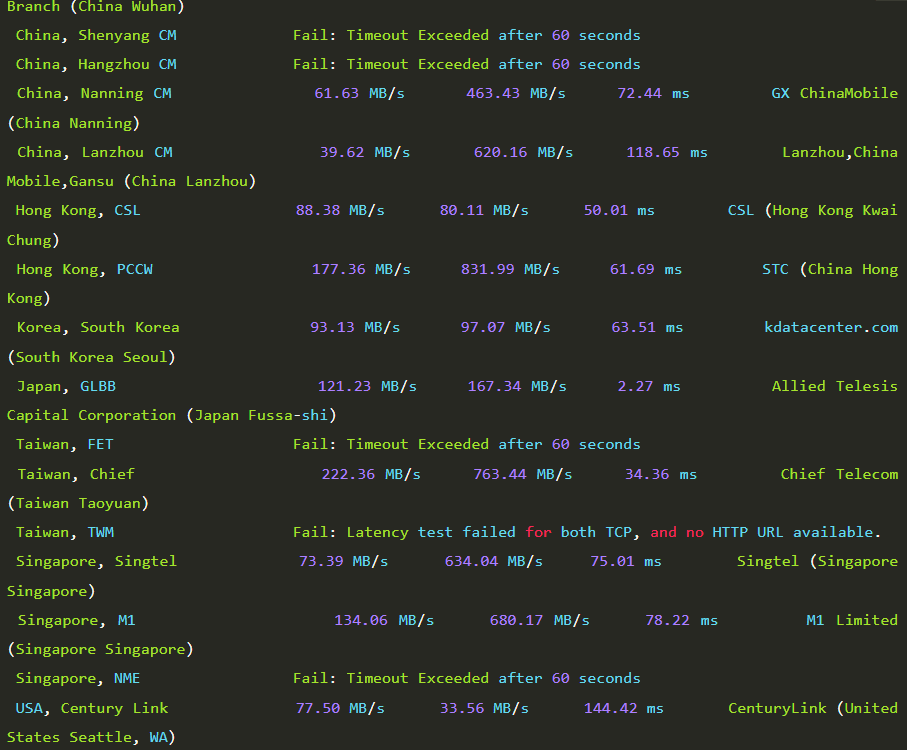Click the latency value "63.51 ms"
This screenshot has height=750, width=907.
coord(647,327)
